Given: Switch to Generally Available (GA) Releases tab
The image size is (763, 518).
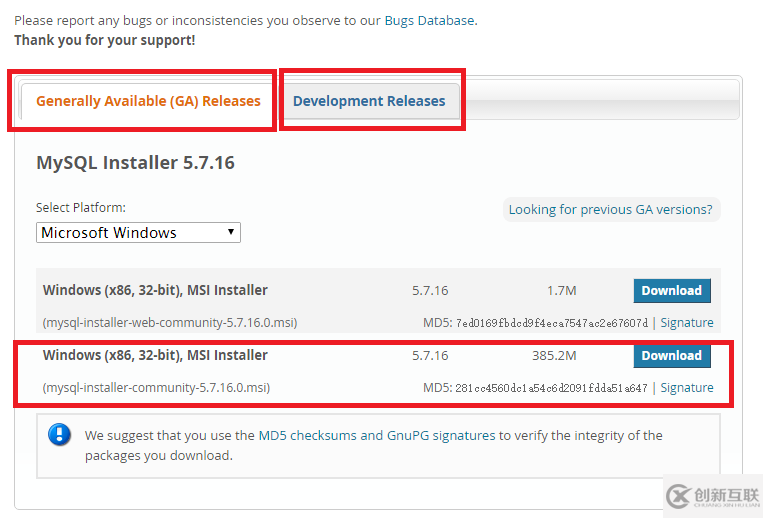Looking at the screenshot, I should pos(148,101).
